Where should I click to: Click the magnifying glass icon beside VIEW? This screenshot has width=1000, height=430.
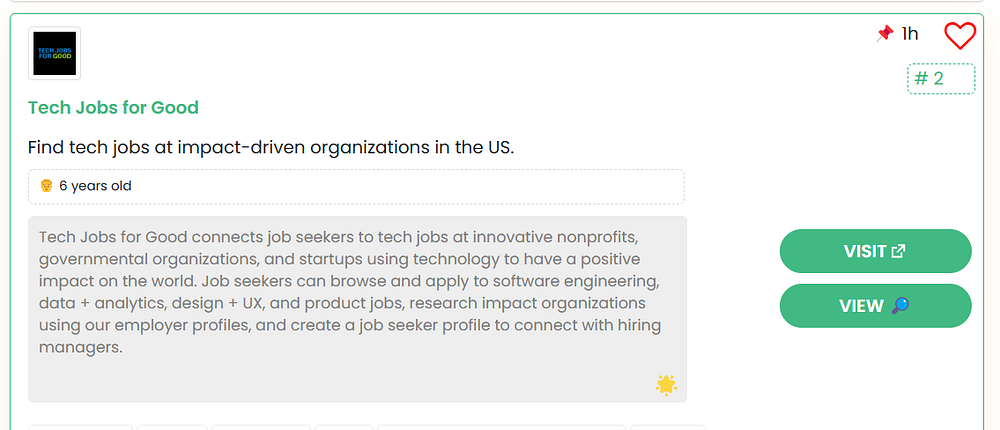pyautogui.click(x=899, y=306)
